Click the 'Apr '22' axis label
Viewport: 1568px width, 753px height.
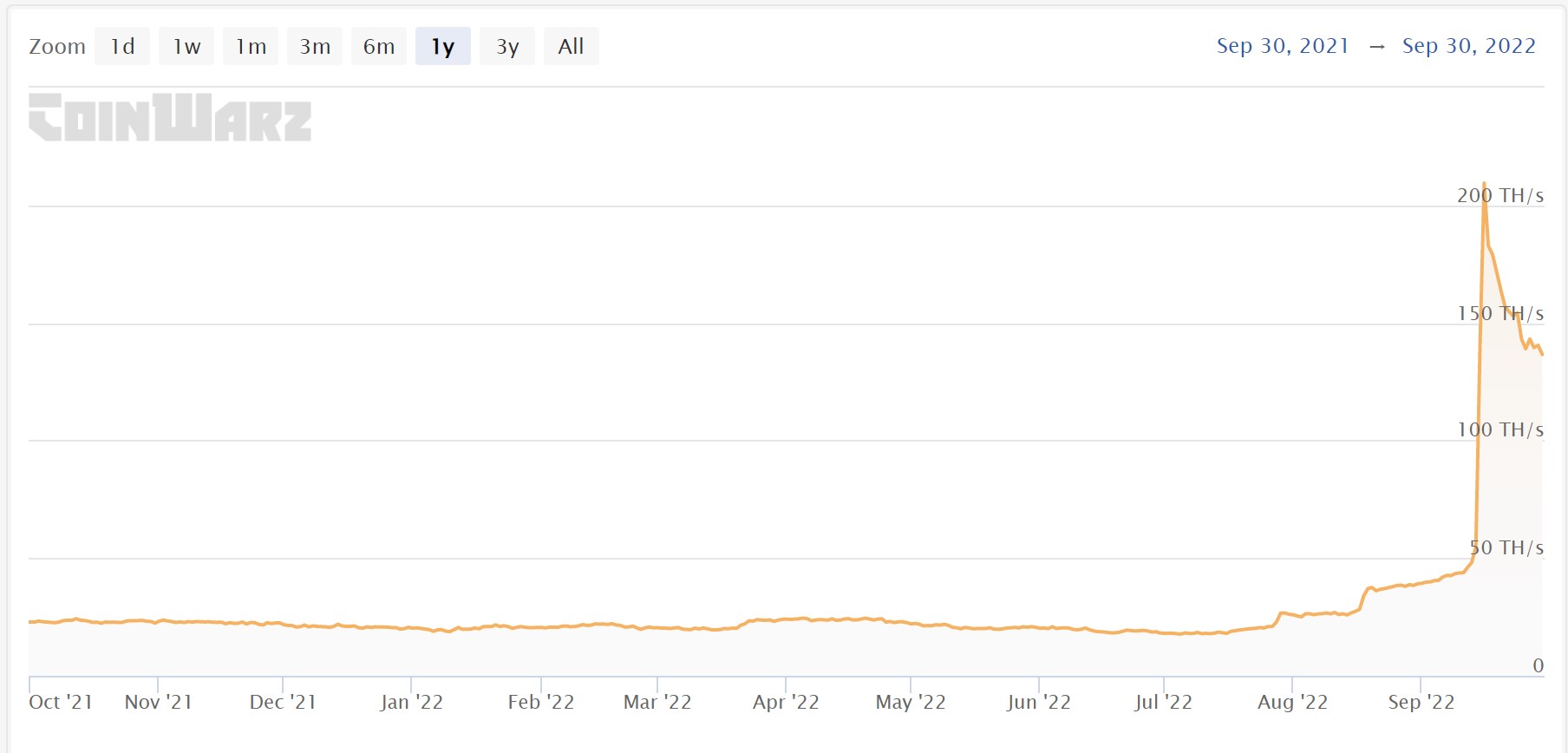pos(786,702)
